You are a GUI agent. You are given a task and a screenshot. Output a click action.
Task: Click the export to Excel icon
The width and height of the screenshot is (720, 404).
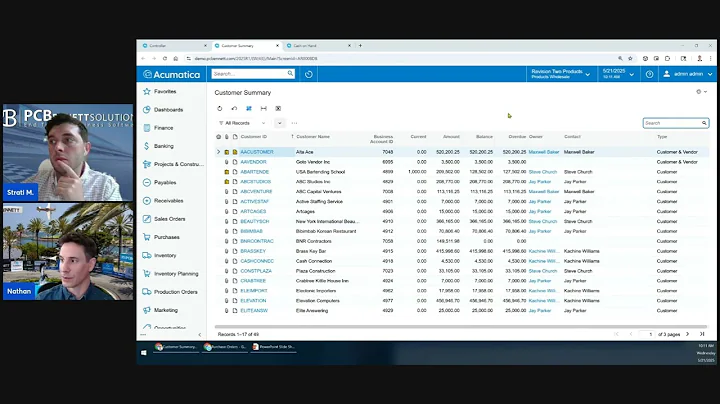point(278,108)
